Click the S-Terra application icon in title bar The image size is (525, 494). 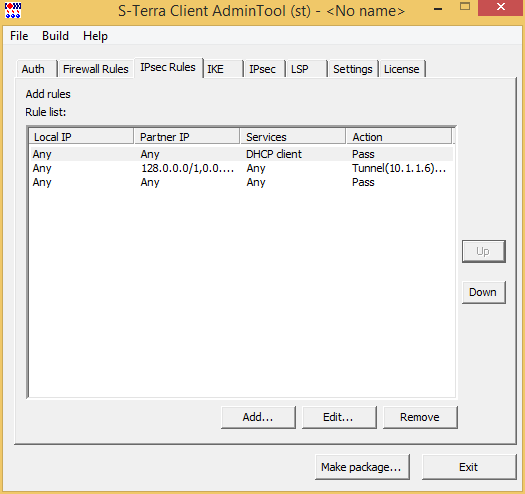point(13,10)
